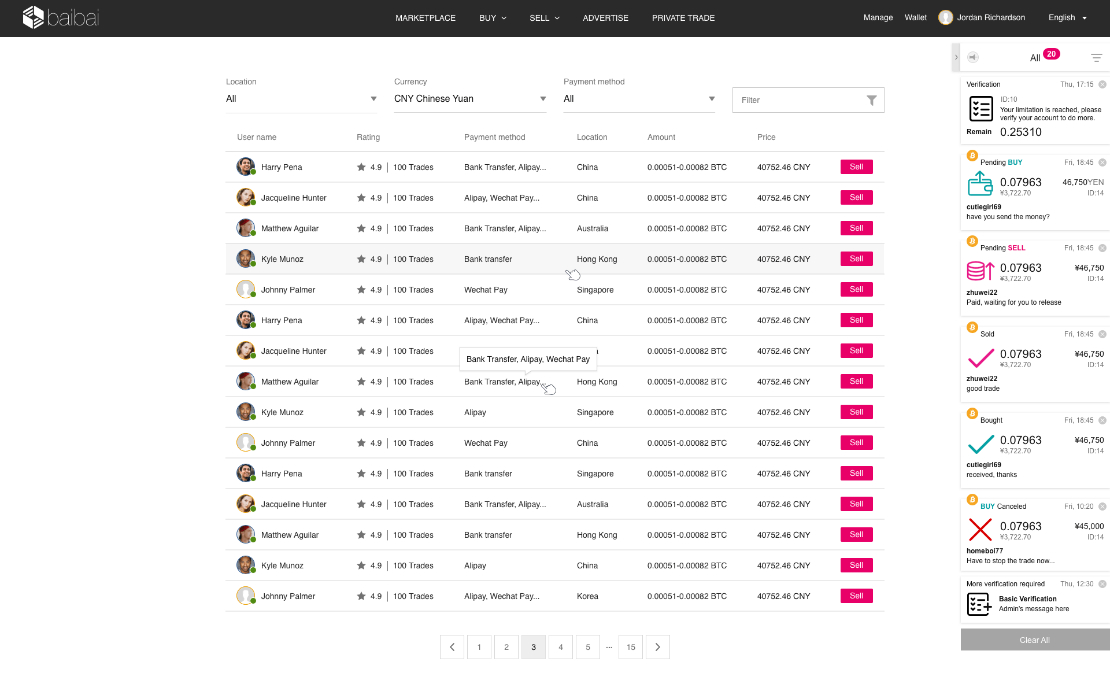Click the funnel icon in Filter box

(871, 100)
